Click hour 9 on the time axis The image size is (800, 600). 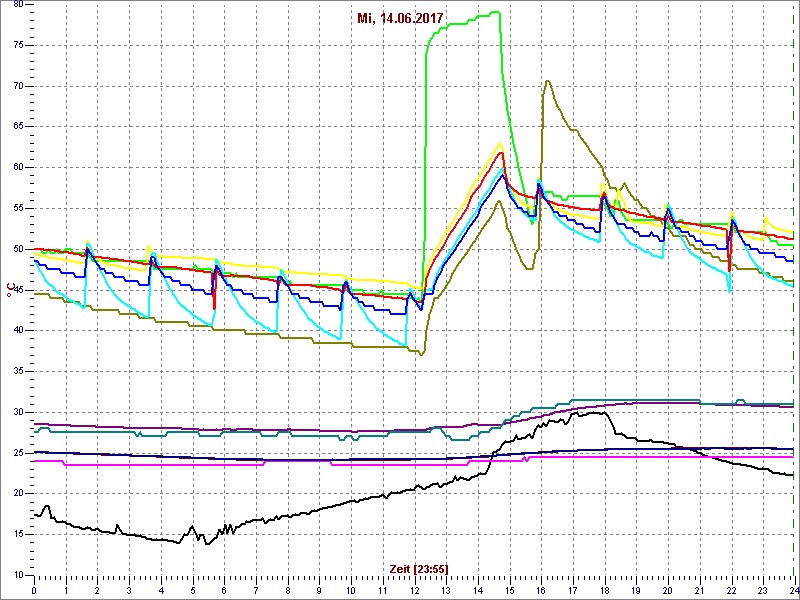319,590
